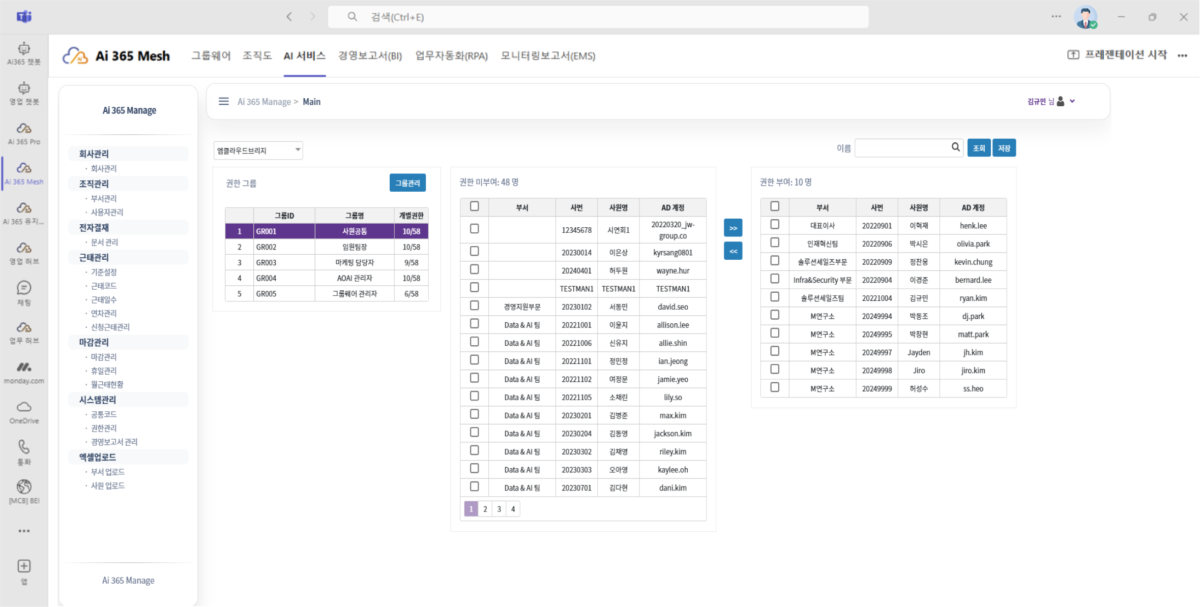Open the 영업 허브 sidebar app

point(23,253)
